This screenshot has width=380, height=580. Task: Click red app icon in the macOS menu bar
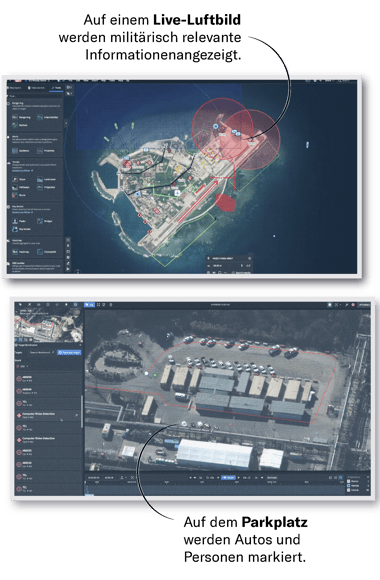click(x=18, y=80)
